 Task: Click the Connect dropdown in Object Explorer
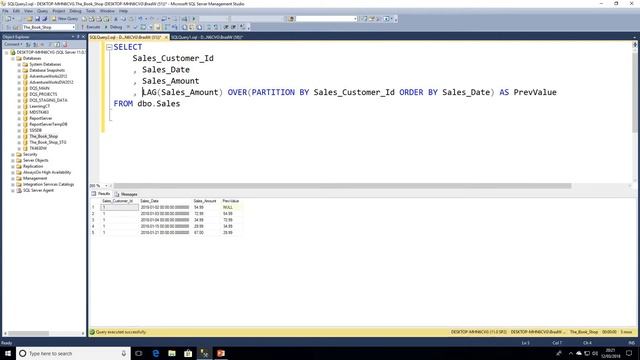13,44
